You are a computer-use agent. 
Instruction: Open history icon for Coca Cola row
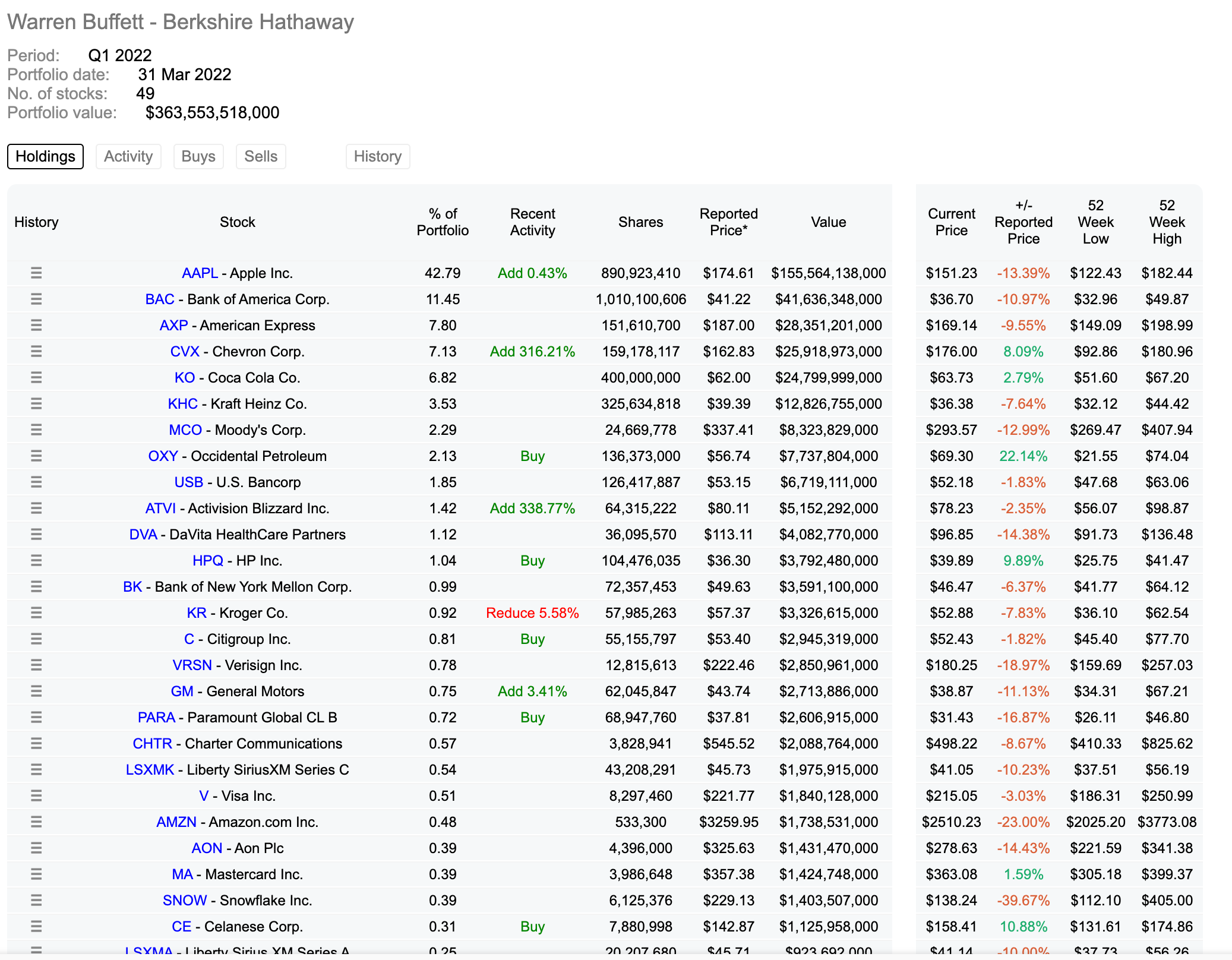pos(36,378)
